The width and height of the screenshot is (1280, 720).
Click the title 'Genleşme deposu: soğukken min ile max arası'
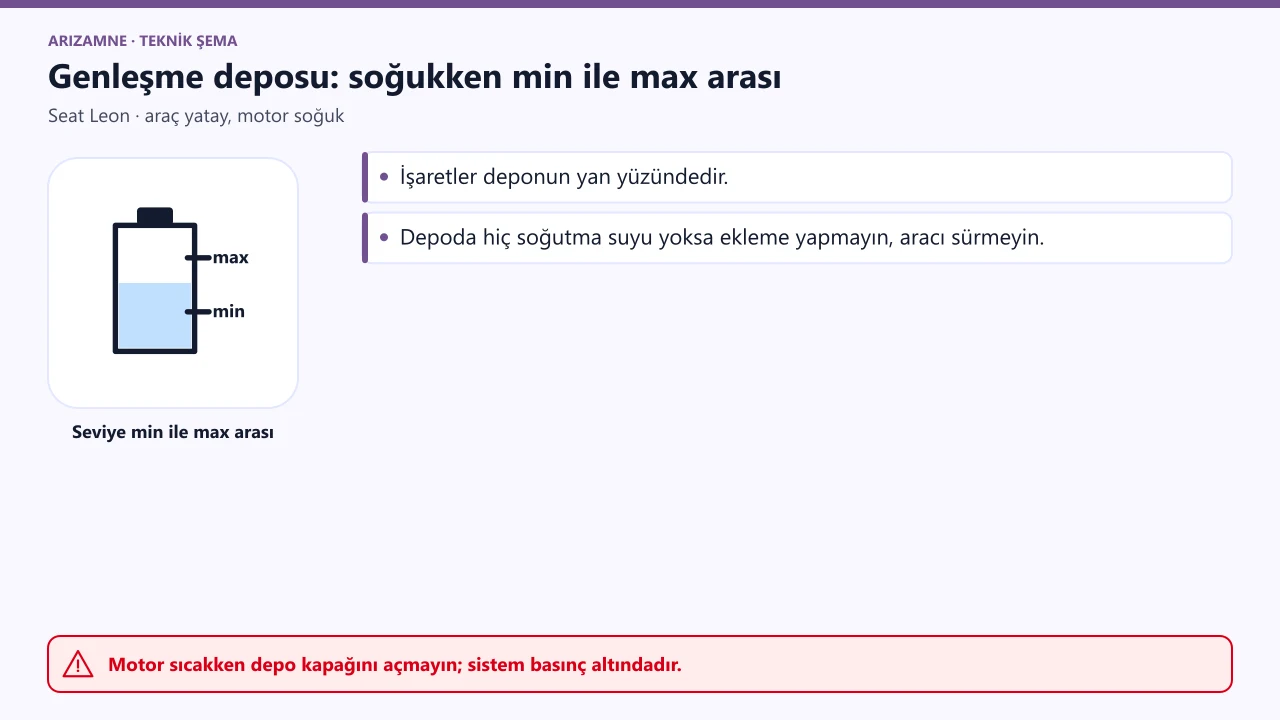click(415, 77)
